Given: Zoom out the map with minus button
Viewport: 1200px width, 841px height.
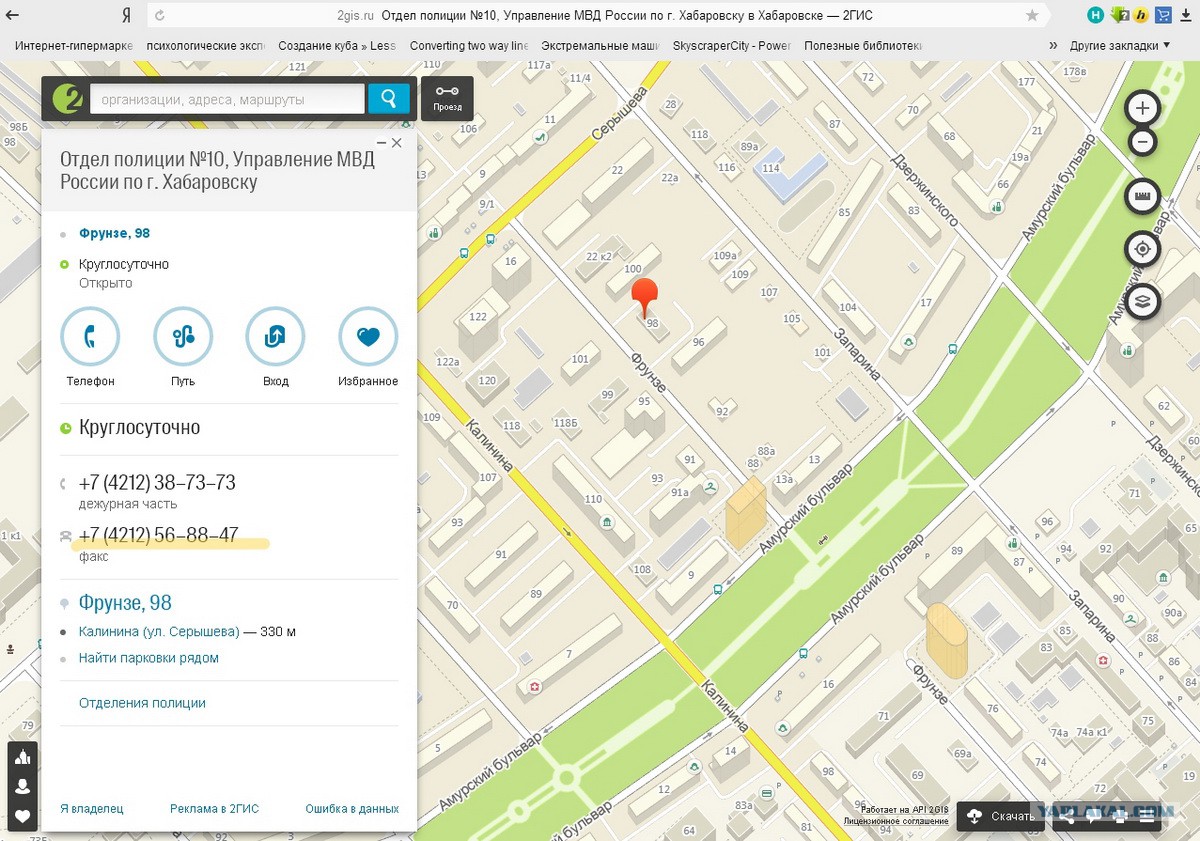Looking at the screenshot, I should point(1143,142).
